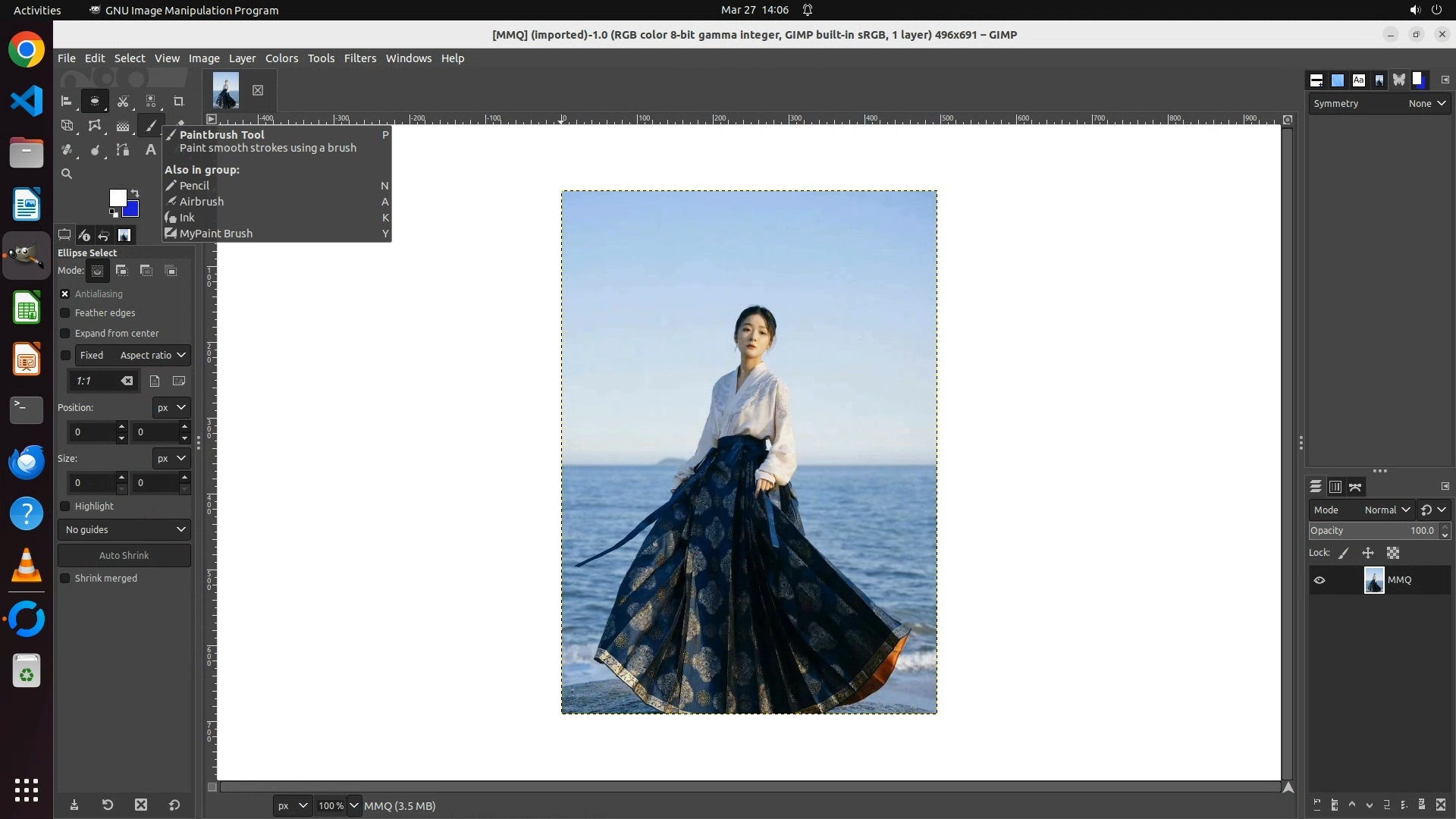Click the Align tool icon
This screenshot has width=1456, height=819.
(67, 101)
